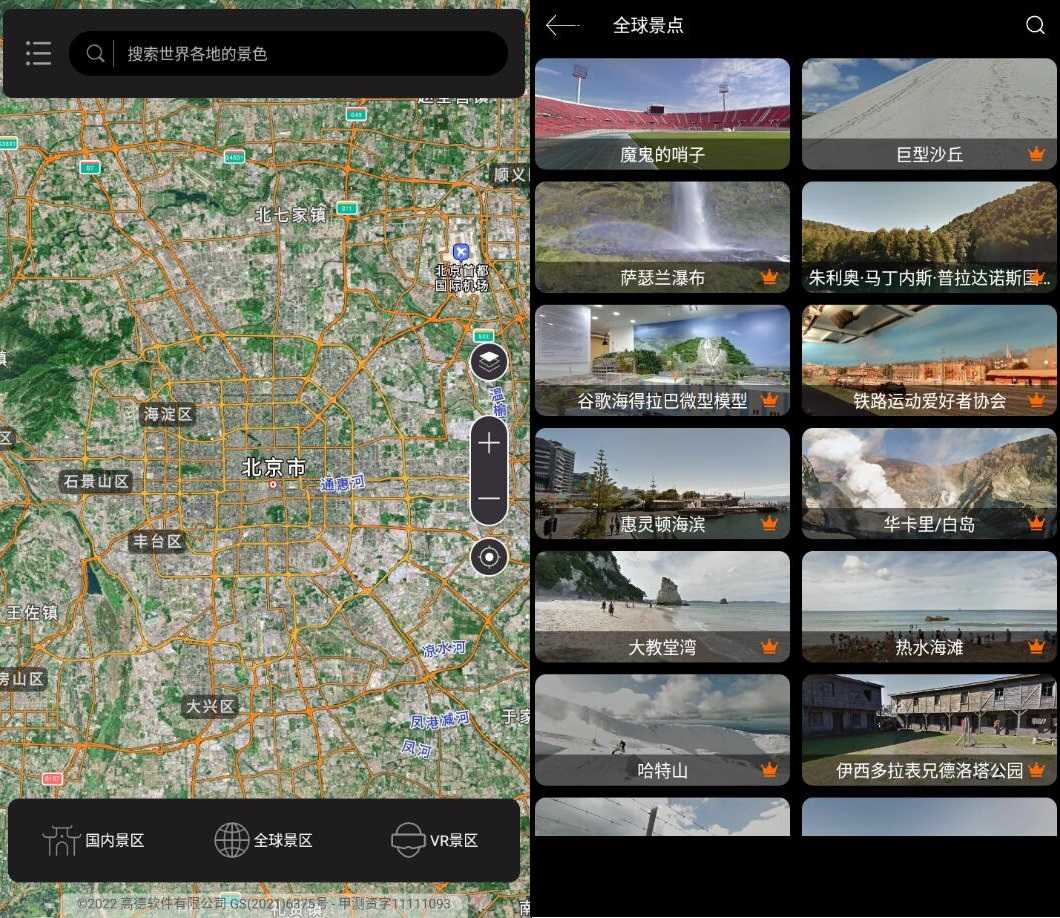Open the 国内景区 tab
The width and height of the screenshot is (1060, 918).
coord(94,840)
